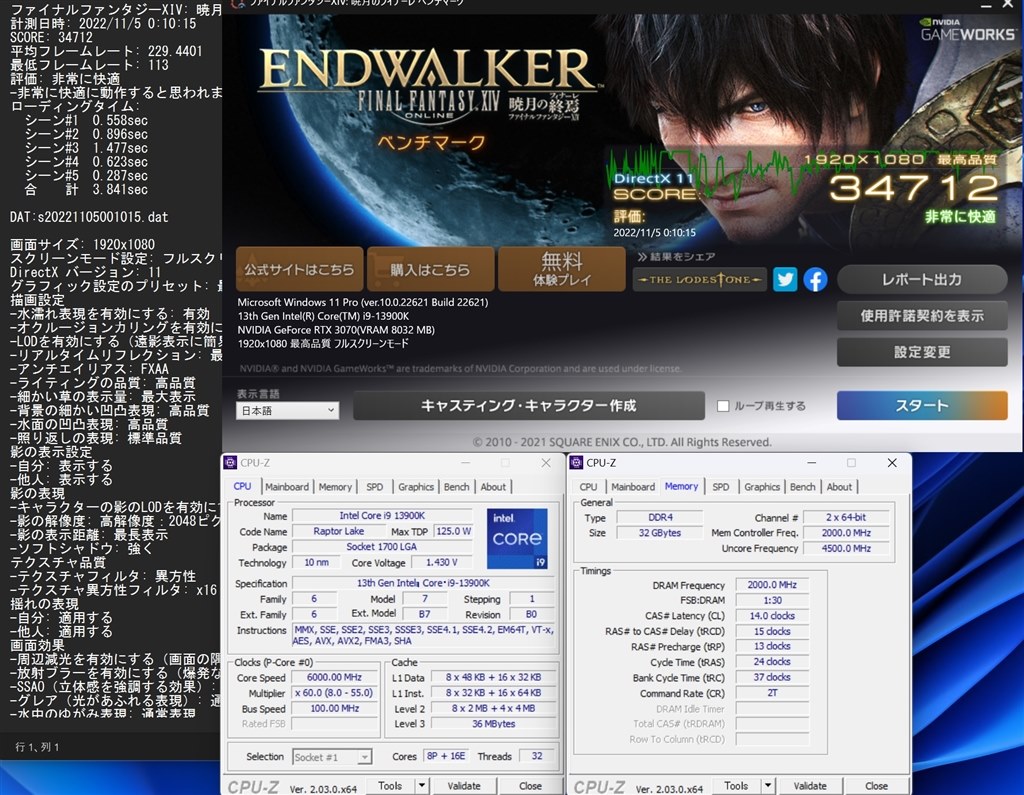Open SPD tab in left CPU-Z window
Viewport: 1024px width, 795px height.
pos(375,487)
